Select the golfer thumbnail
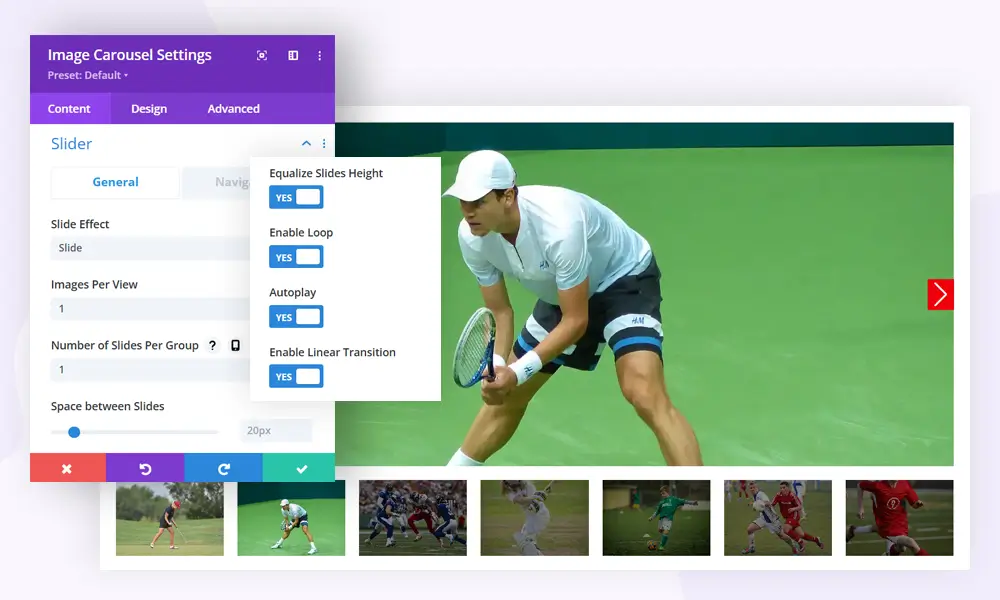Viewport: 1000px width, 600px height. click(170, 518)
